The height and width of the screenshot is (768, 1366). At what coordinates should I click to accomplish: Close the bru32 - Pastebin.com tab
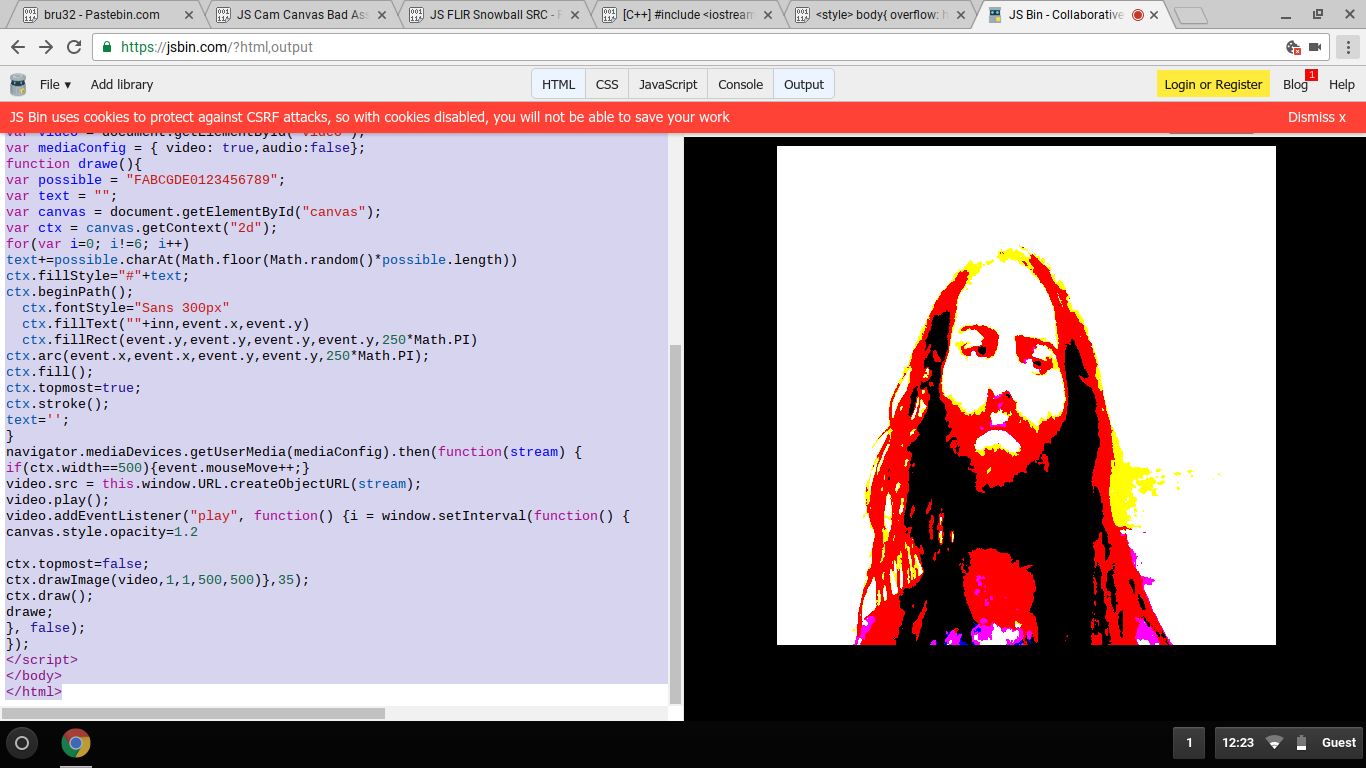click(189, 15)
